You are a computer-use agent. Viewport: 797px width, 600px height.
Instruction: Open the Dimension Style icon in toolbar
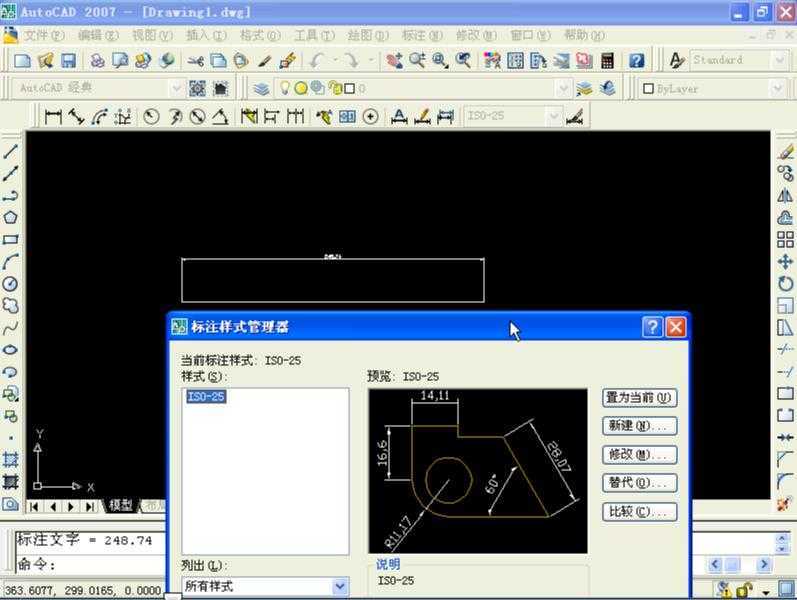pyautogui.click(x=574, y=117)
